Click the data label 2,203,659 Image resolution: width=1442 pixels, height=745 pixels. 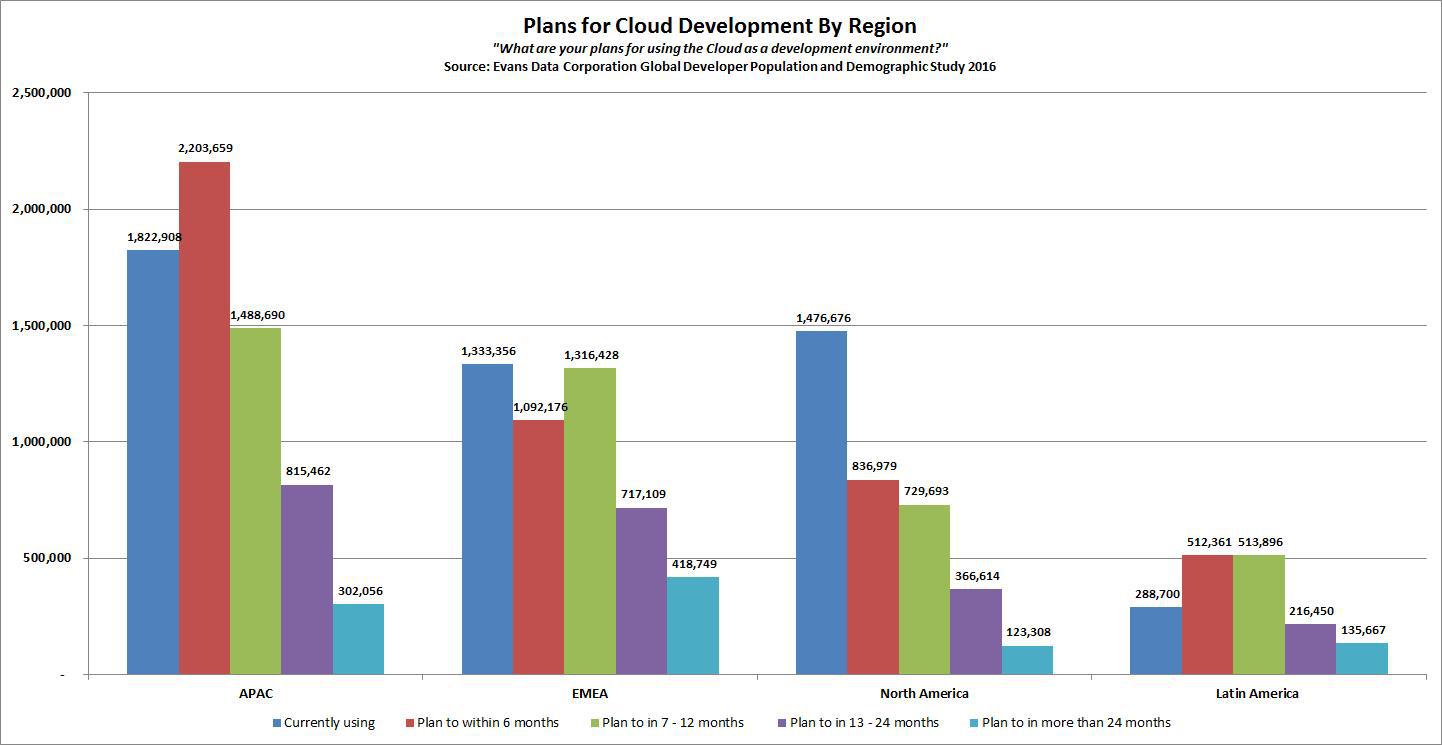[x=205, y=148]
